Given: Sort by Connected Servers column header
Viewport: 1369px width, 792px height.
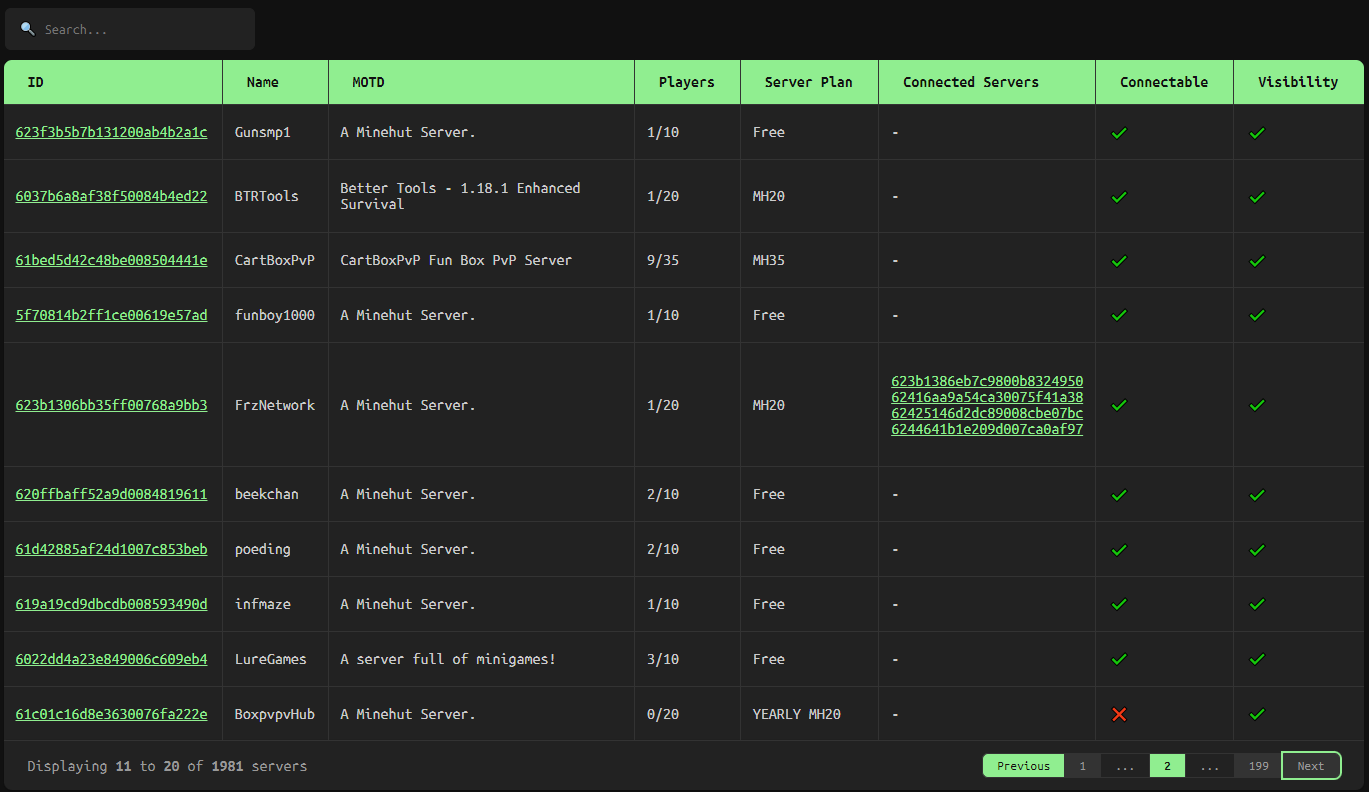Looking at the screenshot, I should pos(987,82).
